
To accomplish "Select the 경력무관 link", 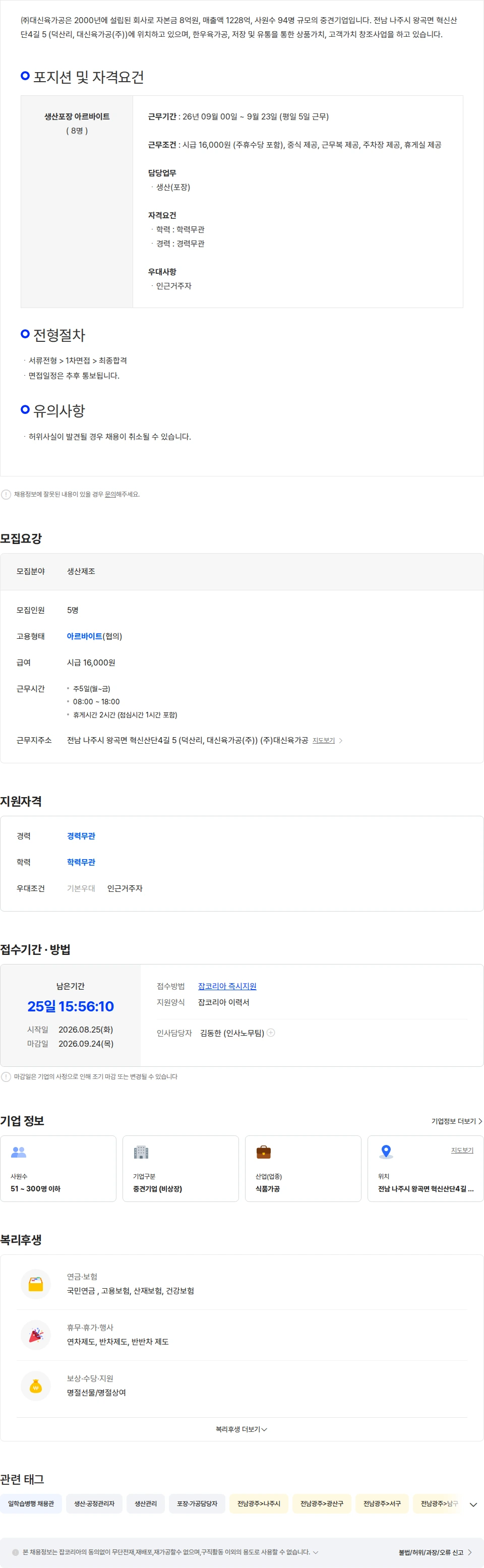I will coord(81,836).
